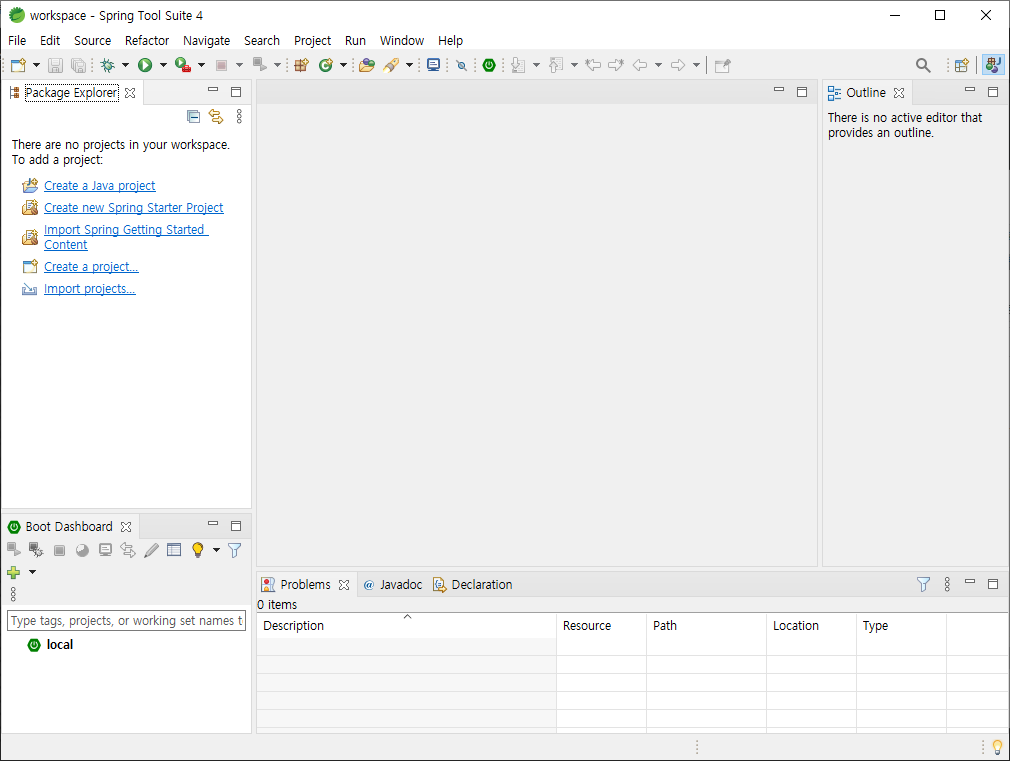This screenshot has height=761, width=1010.
Task: Click the Forward navigation arrow icon
Action: (x=678, y=65)
